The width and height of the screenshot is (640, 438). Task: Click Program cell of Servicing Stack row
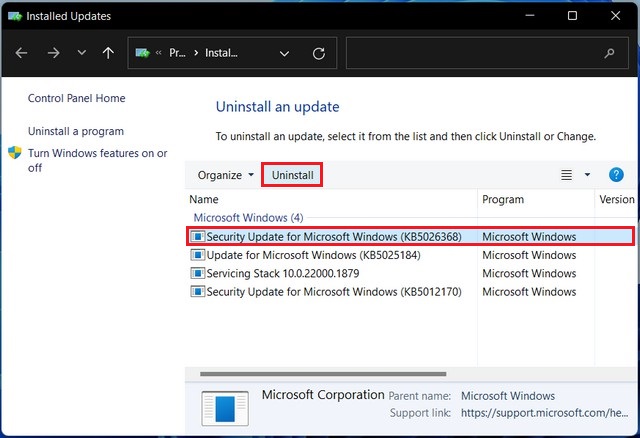tap(529, 273)
